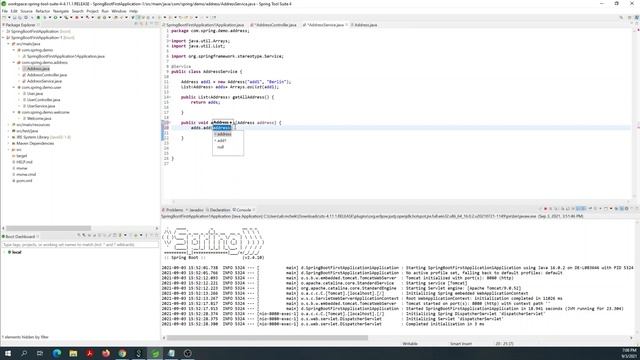
Task: Open Task View on the taskbar
Action: [x=40, y=353]
